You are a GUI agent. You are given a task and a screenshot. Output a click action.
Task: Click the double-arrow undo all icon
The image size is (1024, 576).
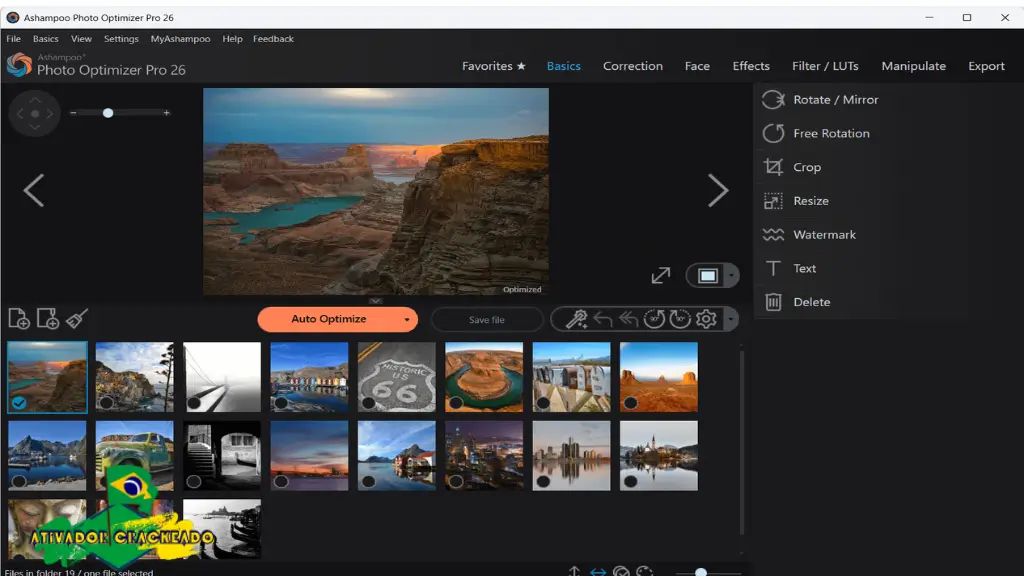point(628,319)
